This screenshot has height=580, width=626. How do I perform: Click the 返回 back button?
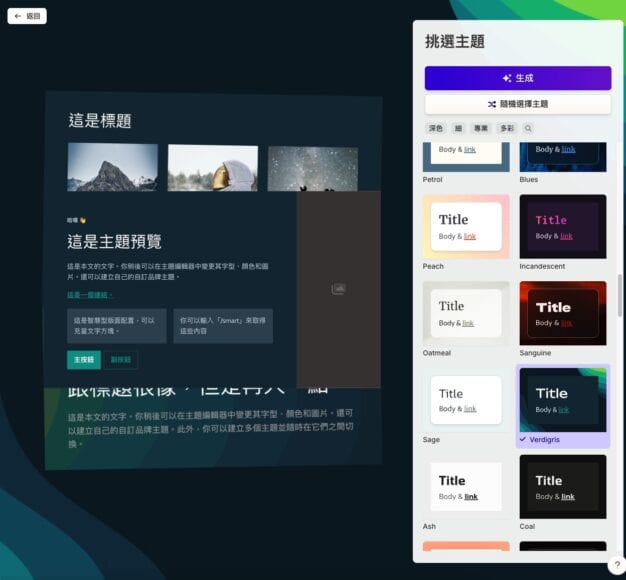[x=27, y=16]
